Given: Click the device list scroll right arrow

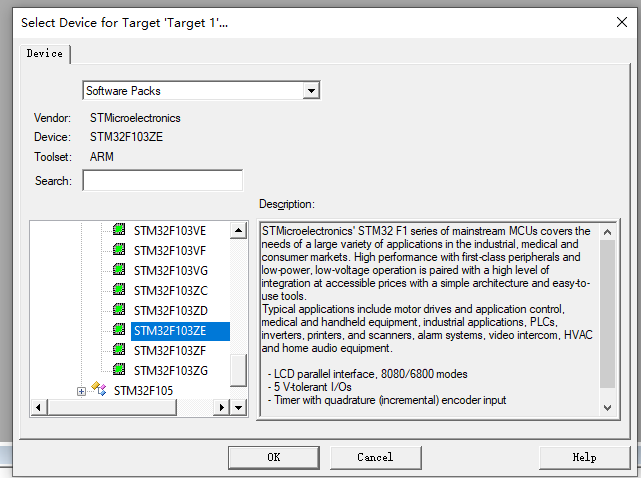Looking at the screenshot, I should pos(221,407).
